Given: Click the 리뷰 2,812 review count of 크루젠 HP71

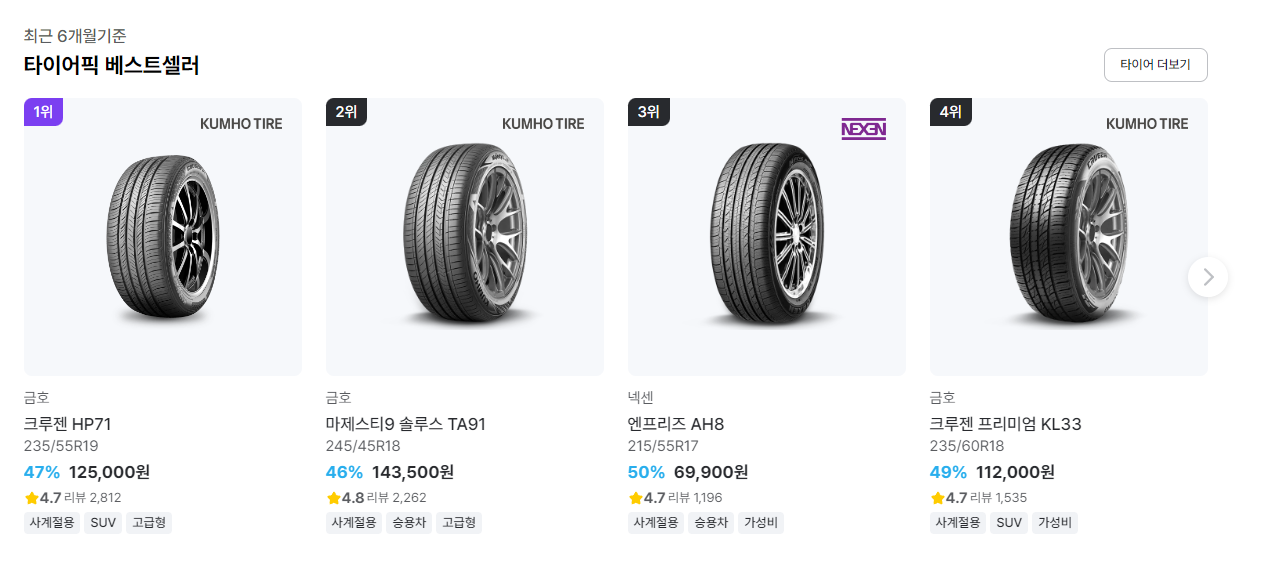Looking at the screenshot, I should click(92, 497).
